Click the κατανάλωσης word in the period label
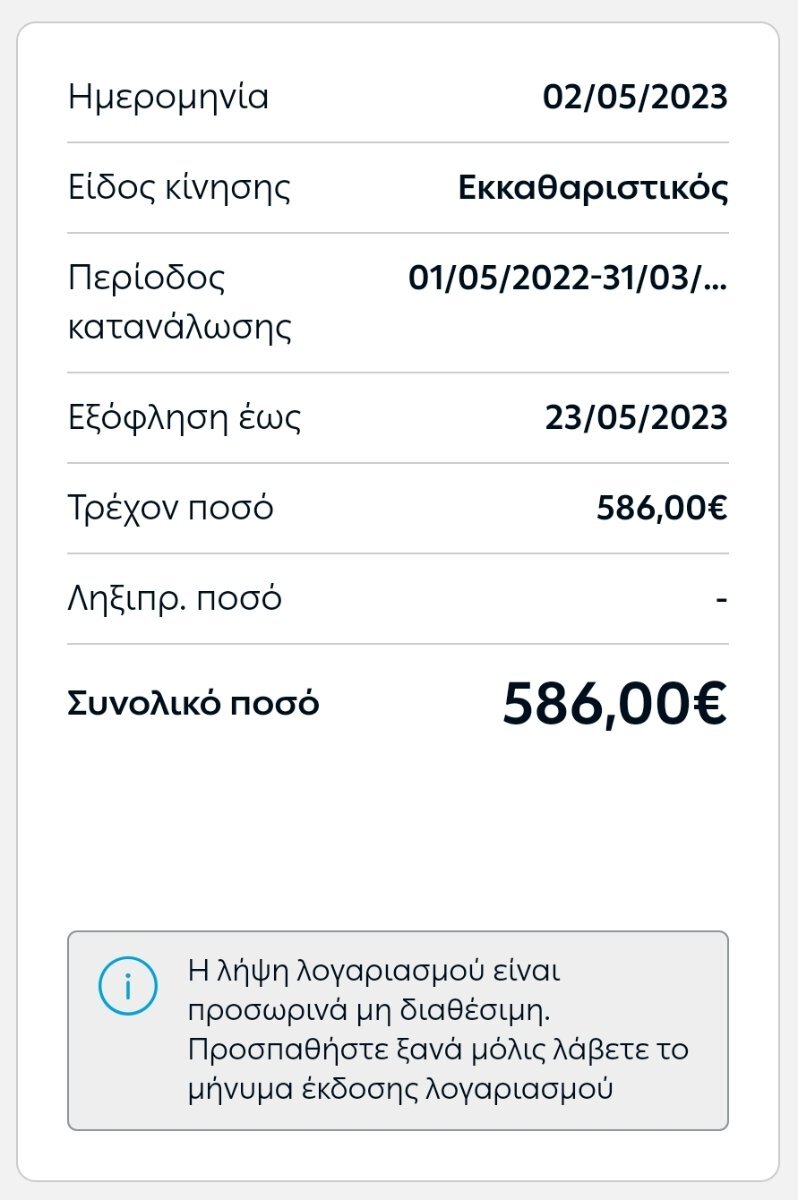Image resolution: width=798 pixels, height=1200 pixels. (180, 327)
